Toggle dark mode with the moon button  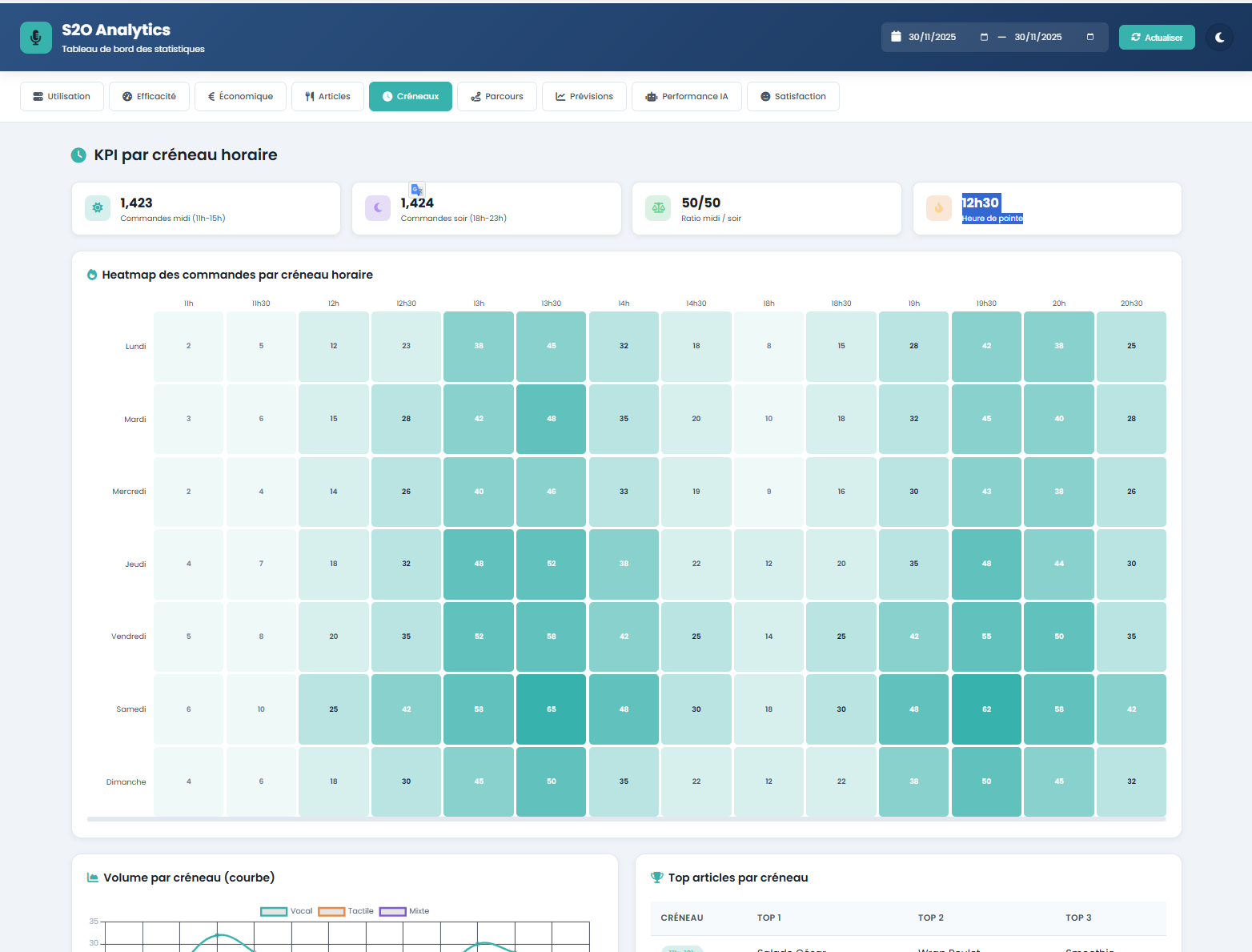pos(1218,37)
